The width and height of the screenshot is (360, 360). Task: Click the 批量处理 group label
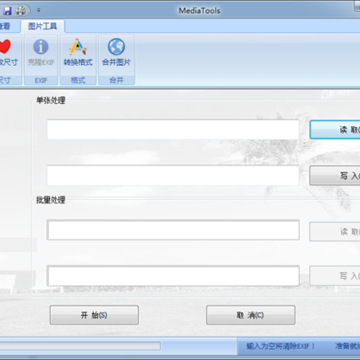tap(51, 200)
